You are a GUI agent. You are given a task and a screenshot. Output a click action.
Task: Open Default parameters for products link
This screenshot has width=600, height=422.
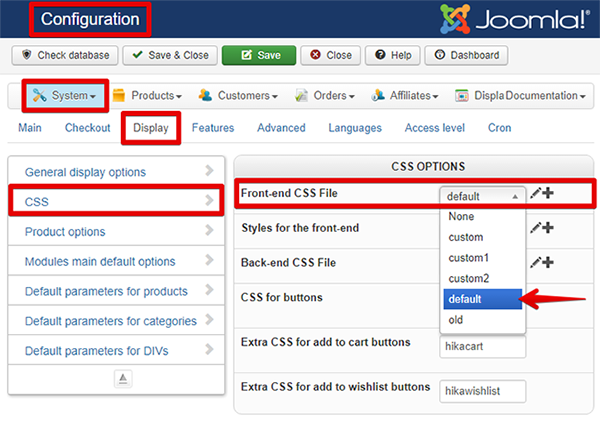(x=106, y=292)
